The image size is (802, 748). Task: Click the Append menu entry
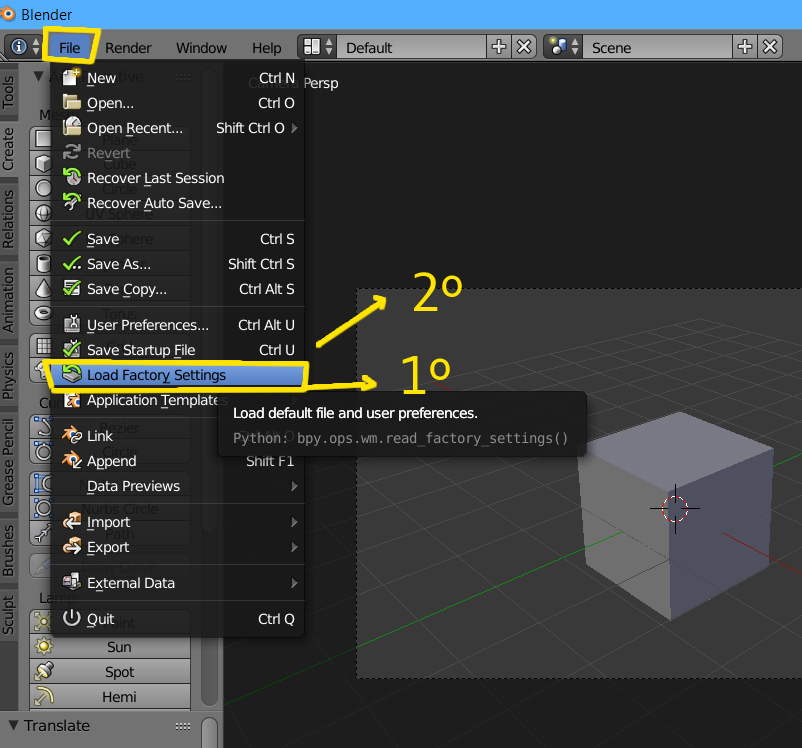coord(177,461)
